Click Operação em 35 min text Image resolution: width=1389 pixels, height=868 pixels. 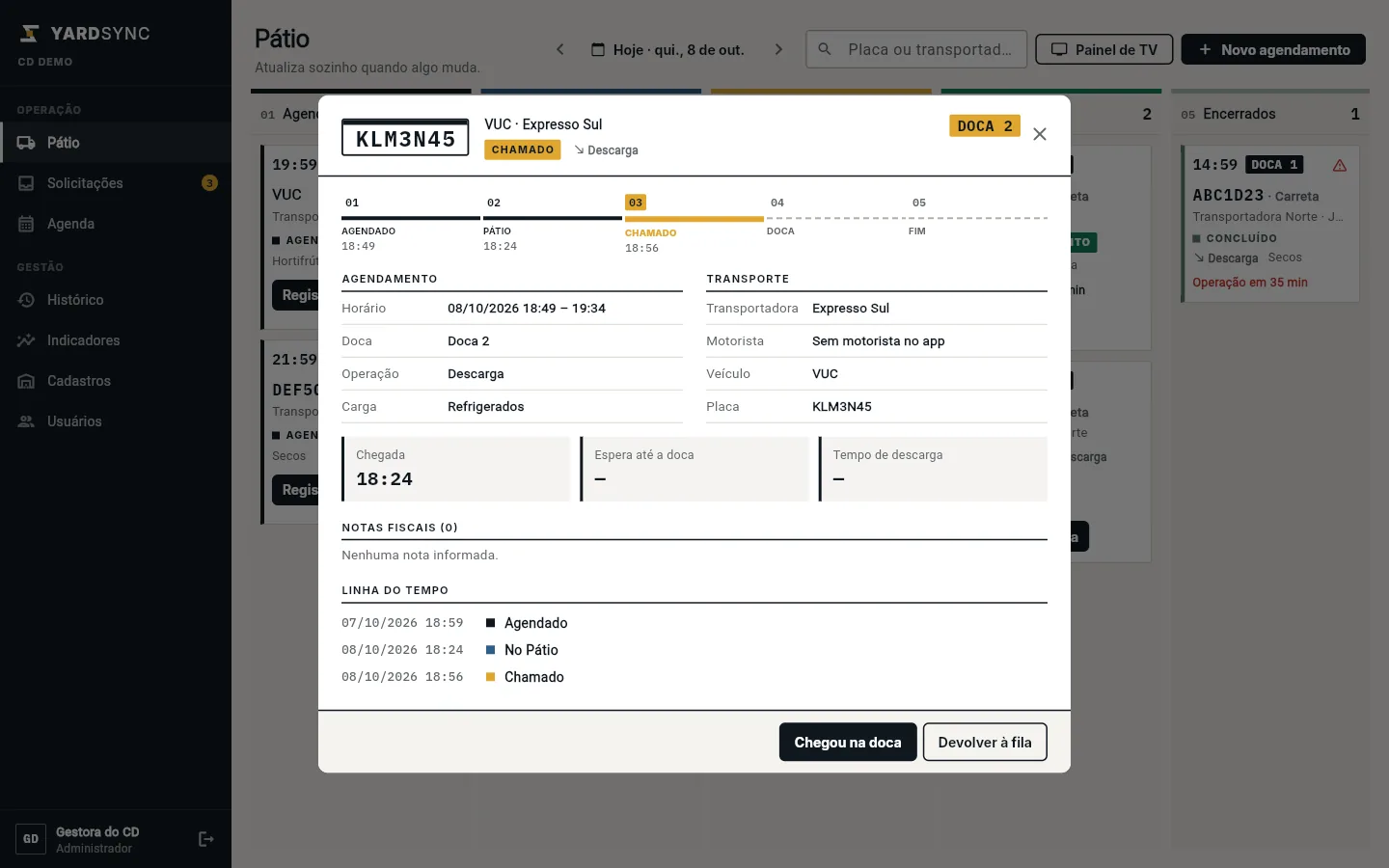click(x=1250, y=283)
